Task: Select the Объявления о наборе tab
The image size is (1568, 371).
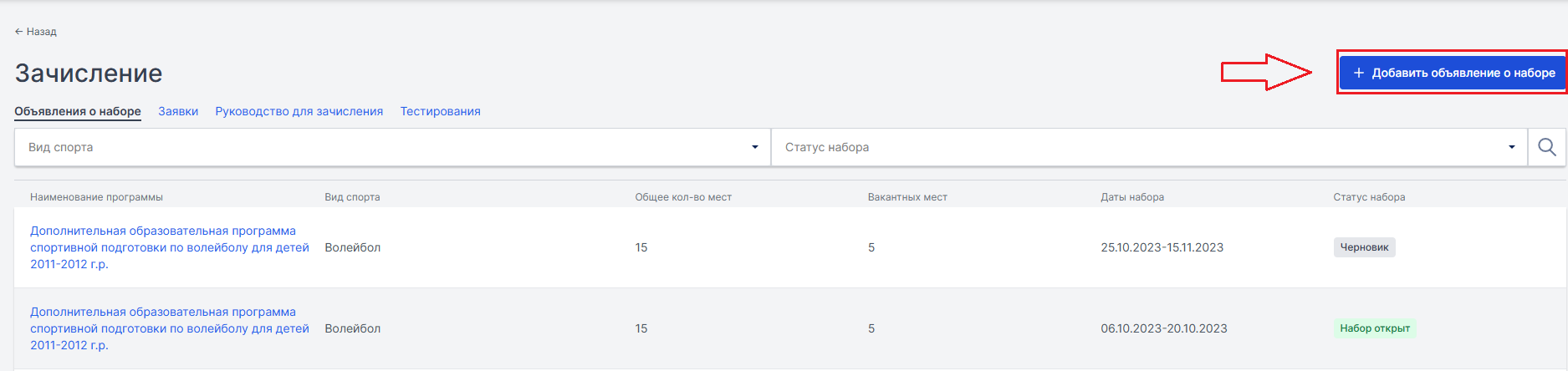Action: 78,111
